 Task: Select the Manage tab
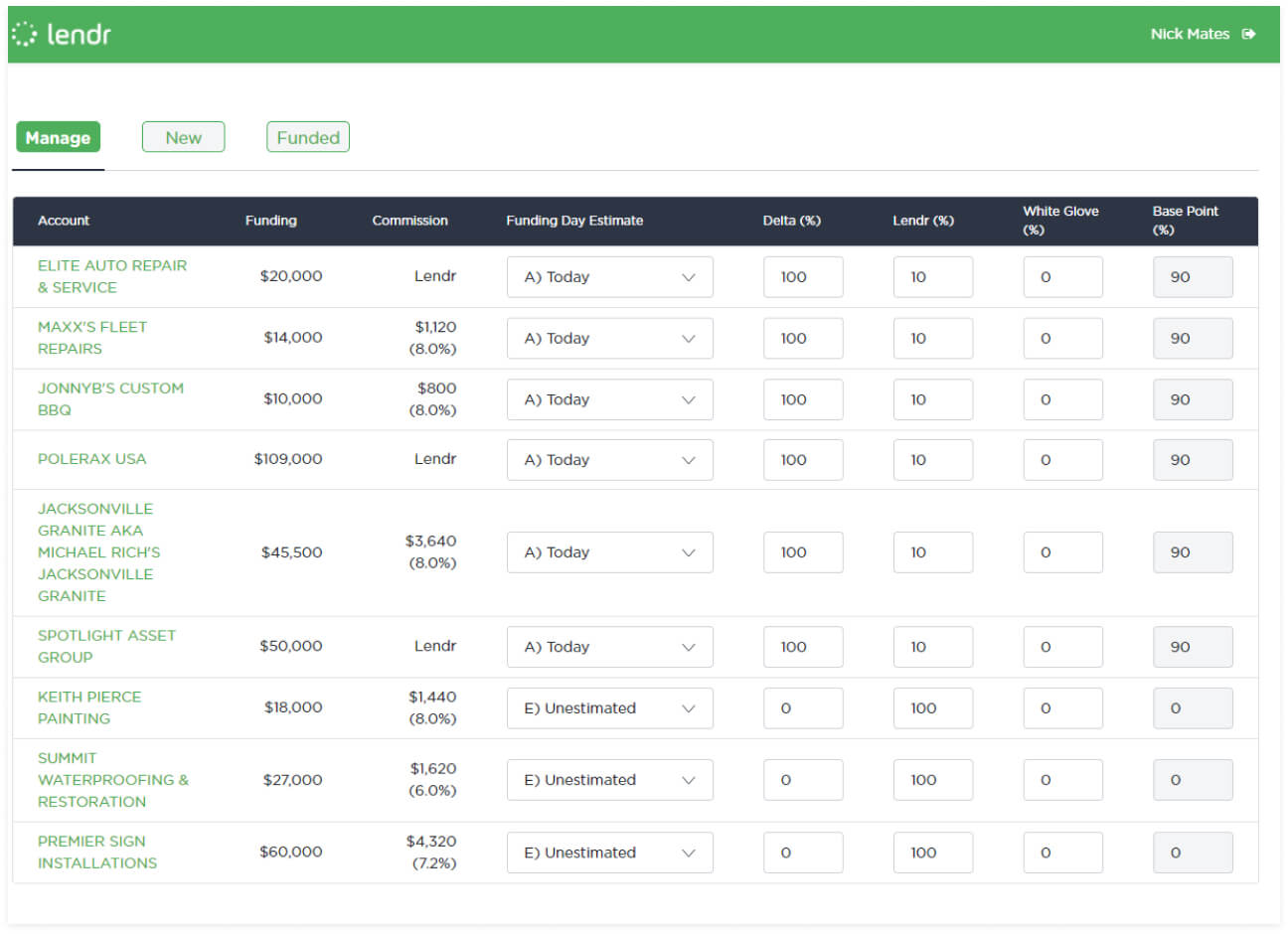(57, 138)
